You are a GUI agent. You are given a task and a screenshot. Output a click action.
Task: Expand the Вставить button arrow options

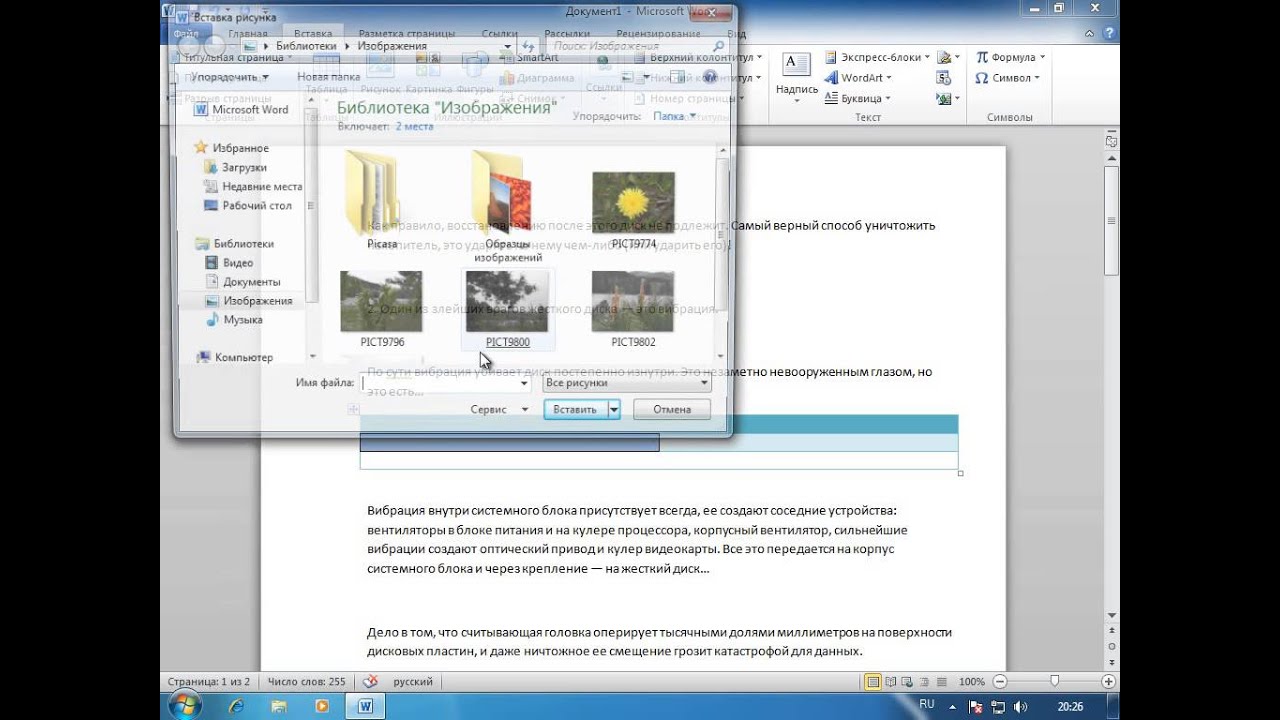point(614,409)
